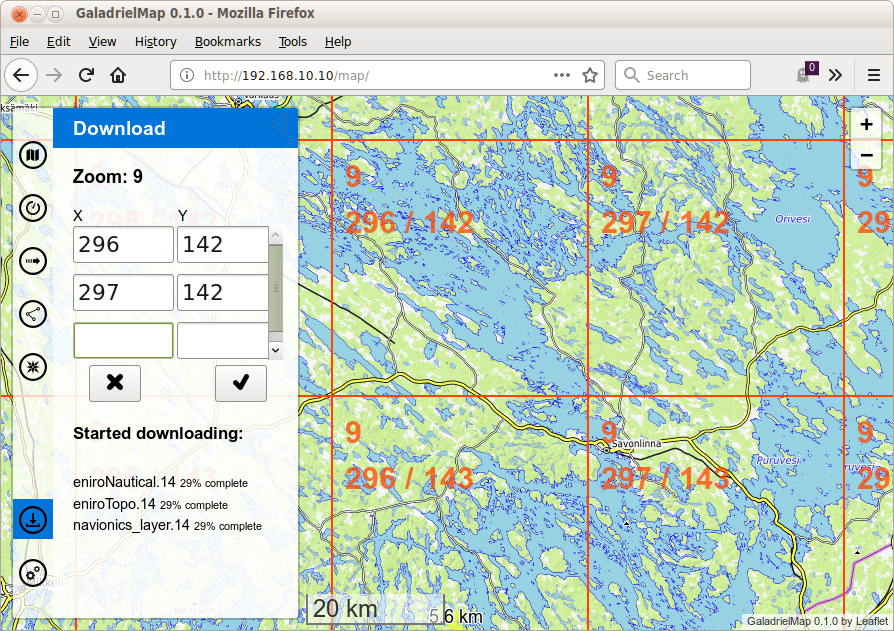The image size is (894, 631).
Task: Click the X field containing 296
Action: pyautogui.click(x=123, y=245)
